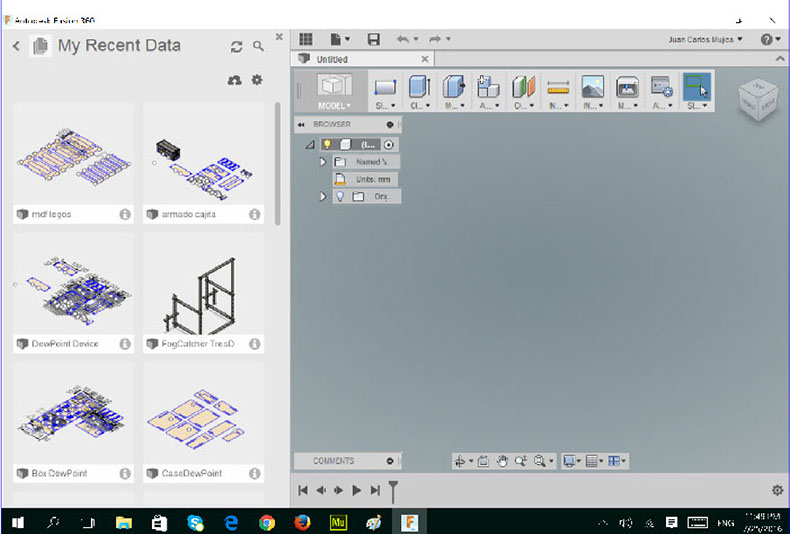Expand the Origin folder

point(323,196)
